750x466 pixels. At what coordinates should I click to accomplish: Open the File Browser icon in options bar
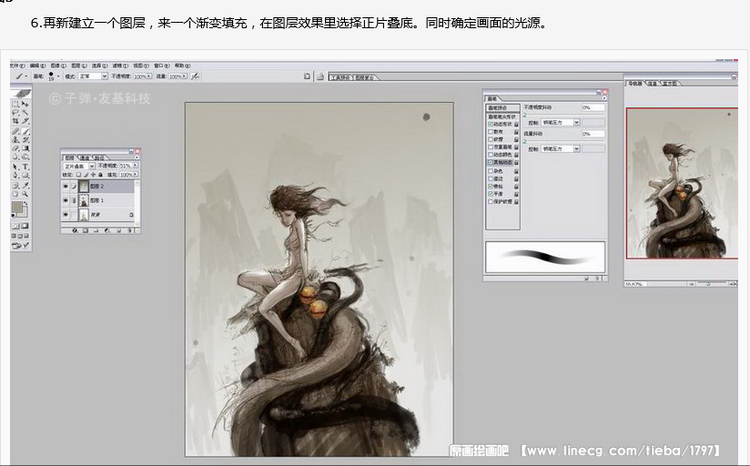(320, 76)
